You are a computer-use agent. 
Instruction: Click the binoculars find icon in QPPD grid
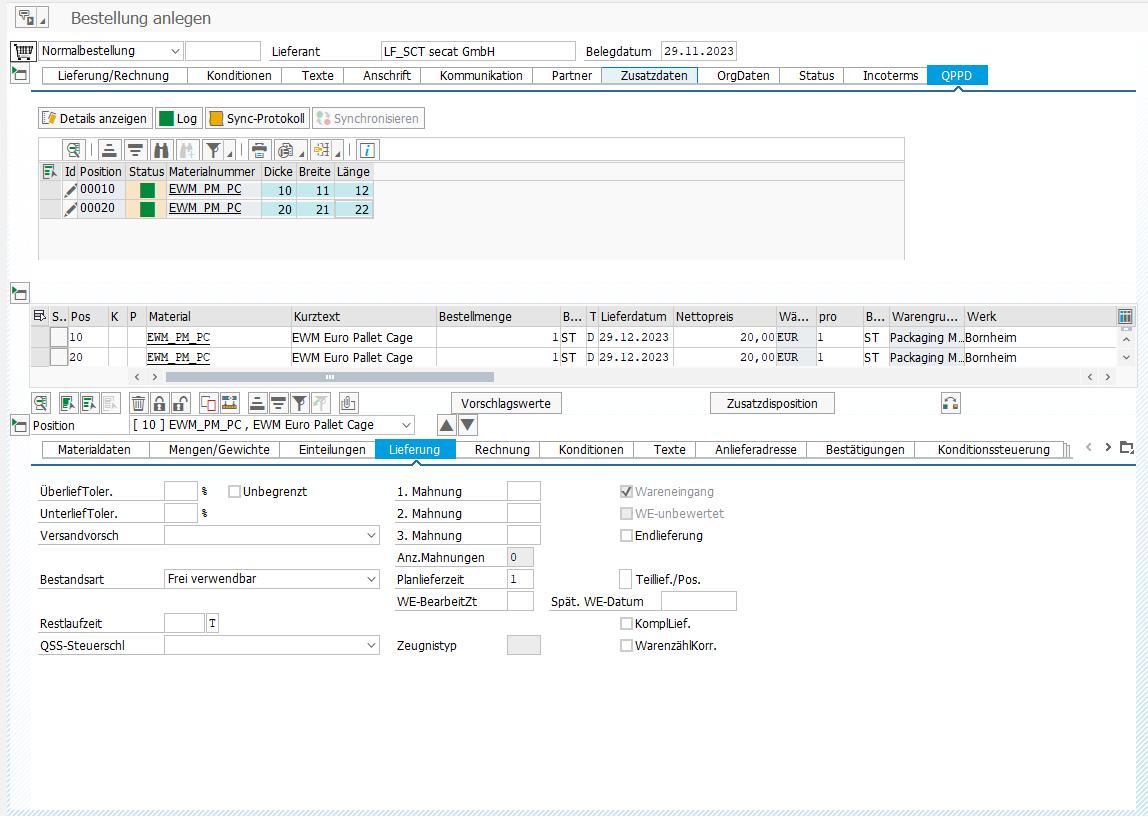[x=161, y=150]
